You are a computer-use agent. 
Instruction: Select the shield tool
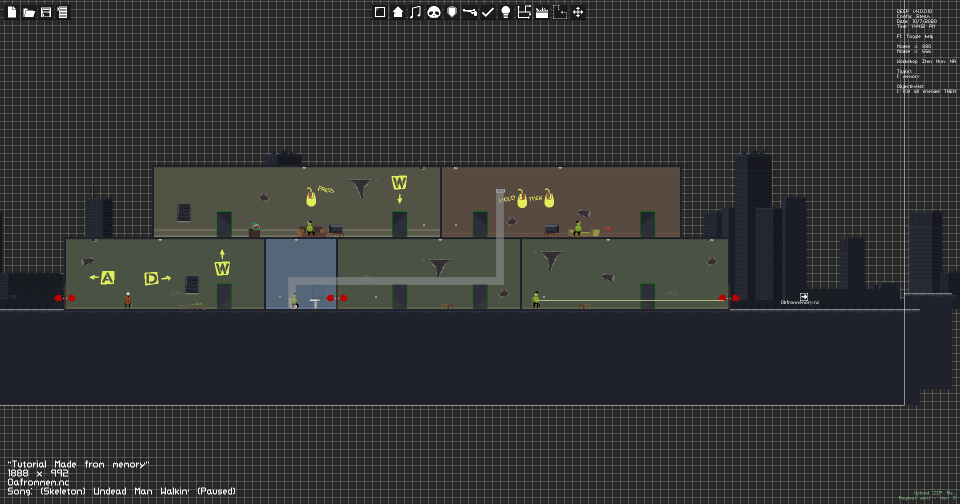(452, 12)
